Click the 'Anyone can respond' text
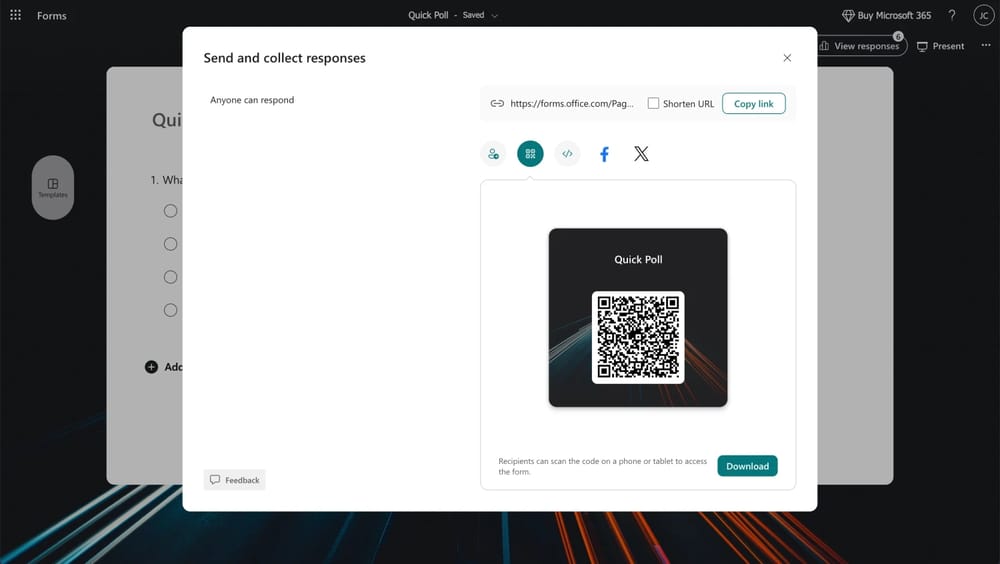This screenshot has height=564, width=1000. [252, 100]
